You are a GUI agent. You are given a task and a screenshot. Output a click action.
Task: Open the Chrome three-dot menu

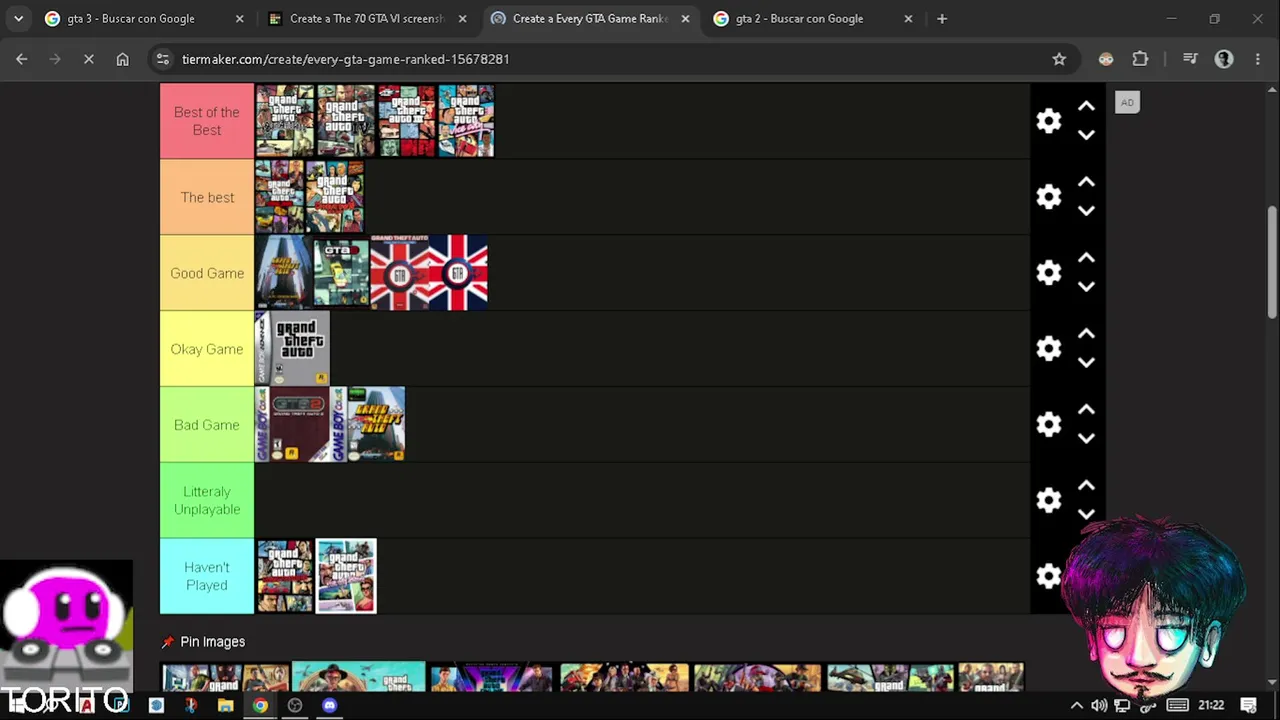(x=1258, y=59)
